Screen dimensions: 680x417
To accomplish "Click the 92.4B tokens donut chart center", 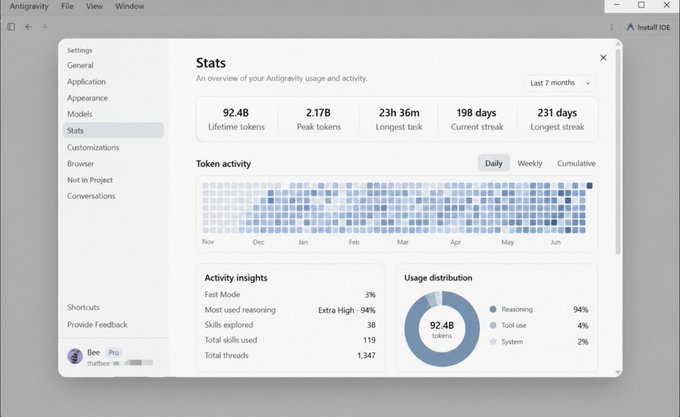I will (442, 329).
